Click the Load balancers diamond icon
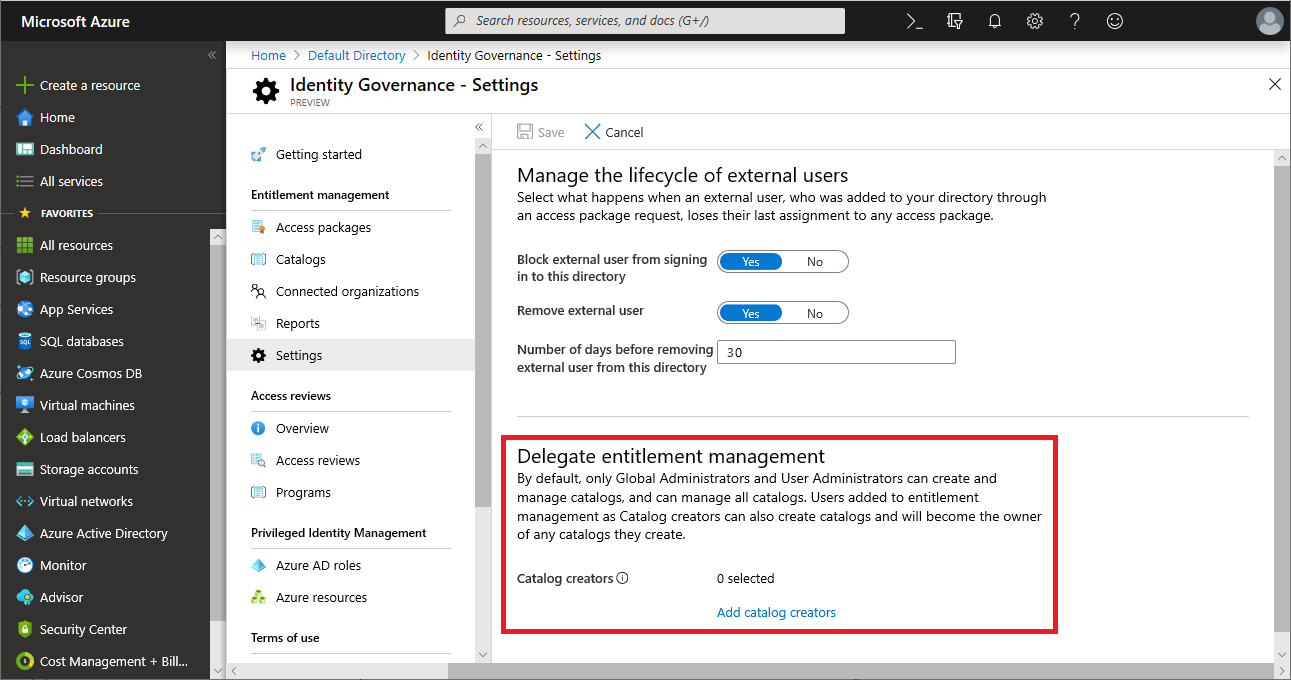The height and width of the screenshot is (680, 1291). pos(25,437)
